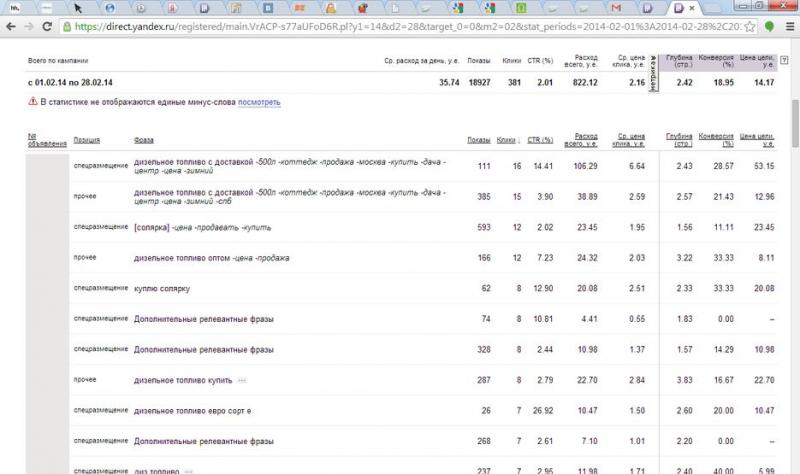This screenshot has width=800, height=474.
Task: Sort table by Показы column header
Action: 479,140
